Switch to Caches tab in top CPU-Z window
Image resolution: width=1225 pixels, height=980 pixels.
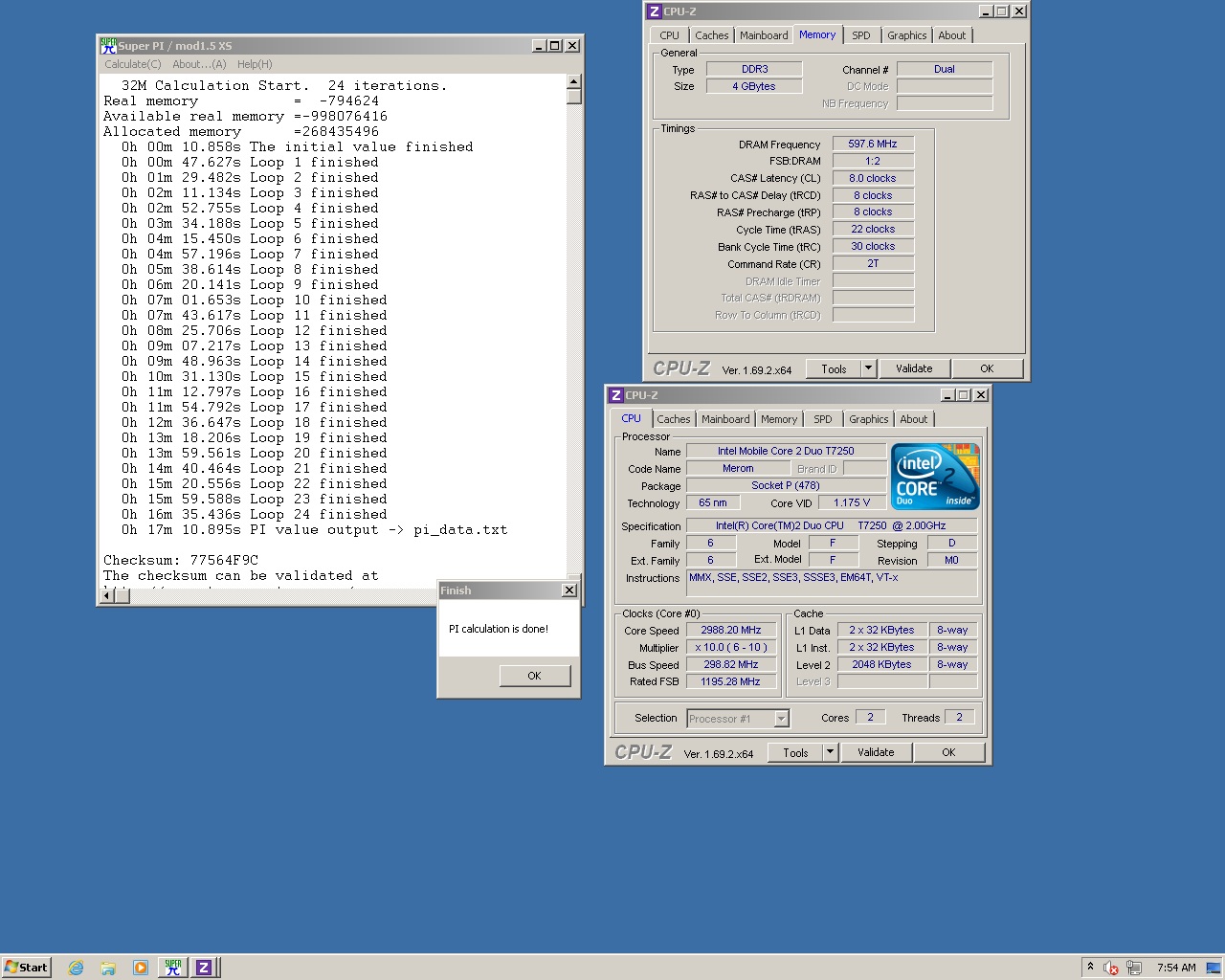click(x=711, y=35)
